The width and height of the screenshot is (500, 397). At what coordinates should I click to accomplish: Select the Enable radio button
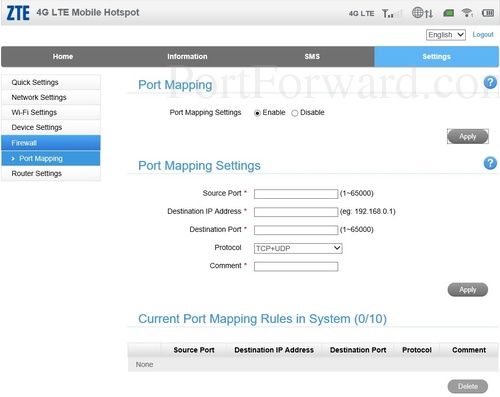pos(257,113)
